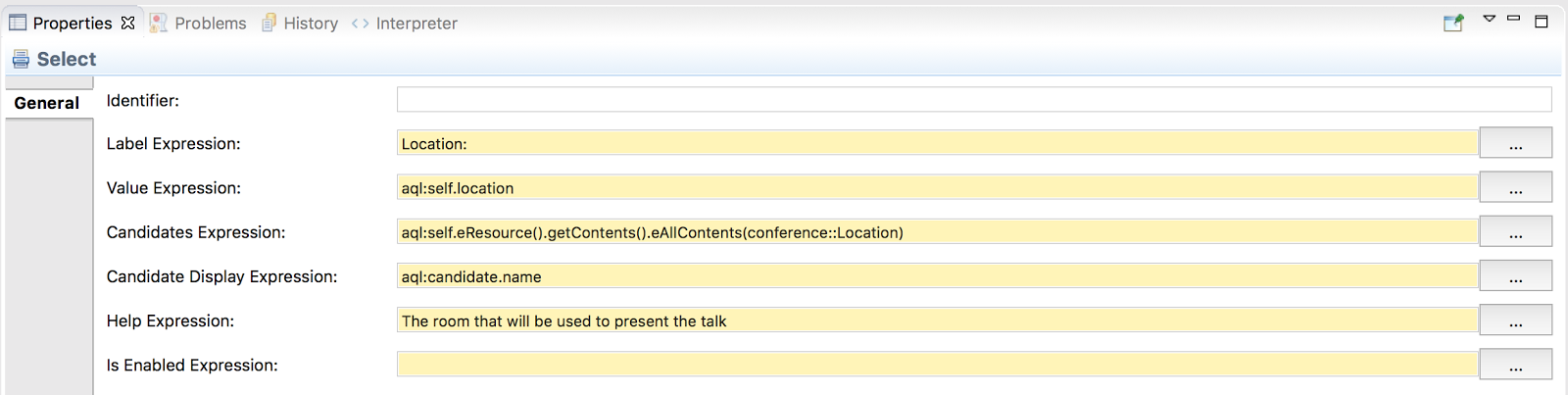Open expression editor for Label Expression
Screen dimensions: 1568x395
[1515, 143]
